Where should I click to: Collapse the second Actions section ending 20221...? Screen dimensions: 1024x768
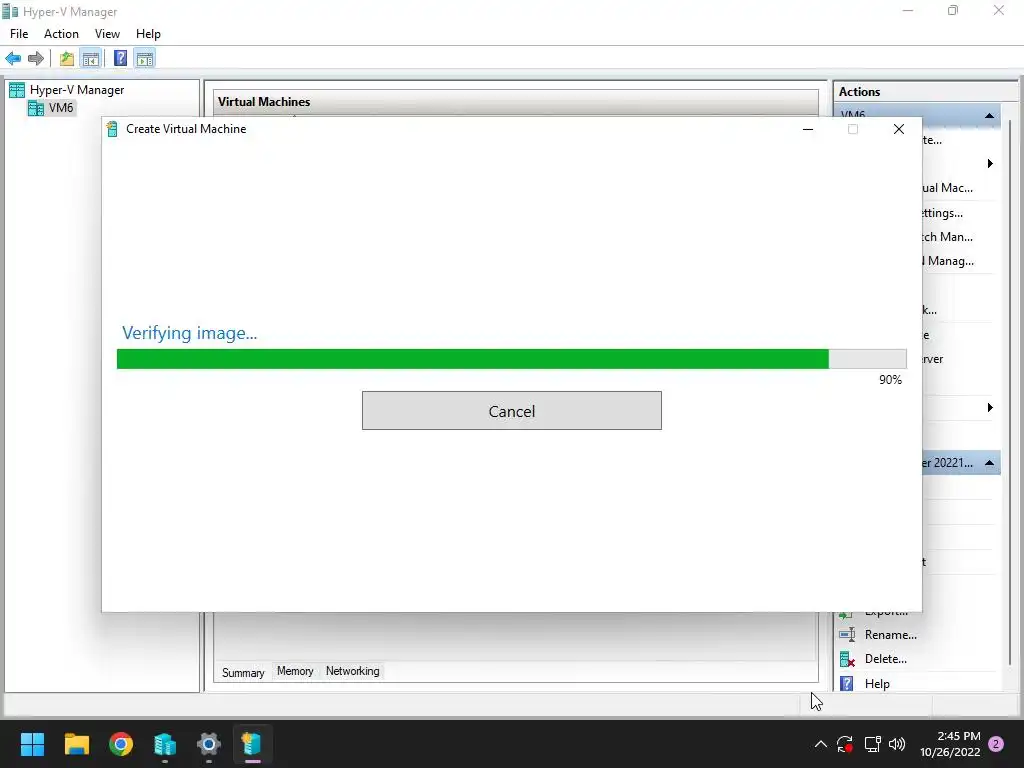989,463
